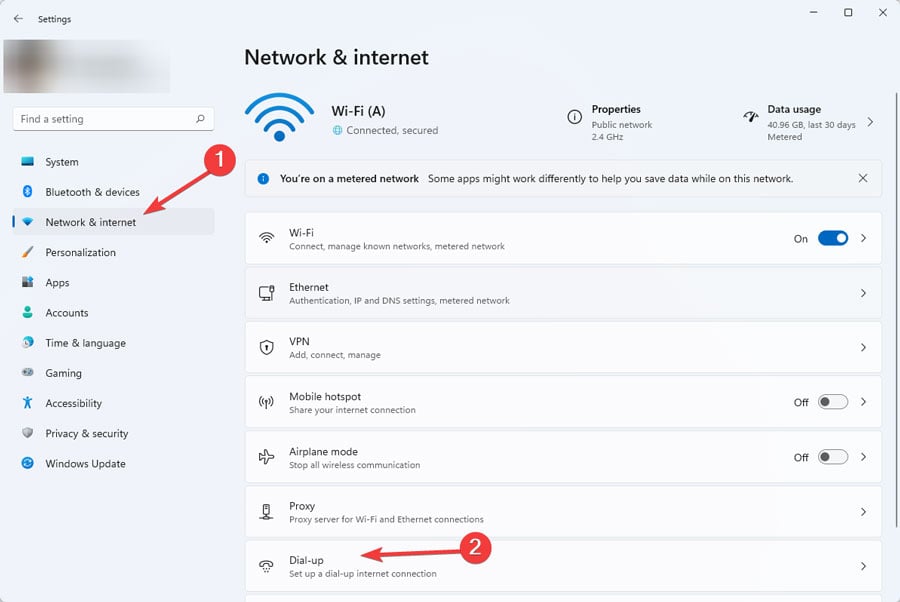Click the Bluetooth & devices icon in sidebar

point(27,192)
